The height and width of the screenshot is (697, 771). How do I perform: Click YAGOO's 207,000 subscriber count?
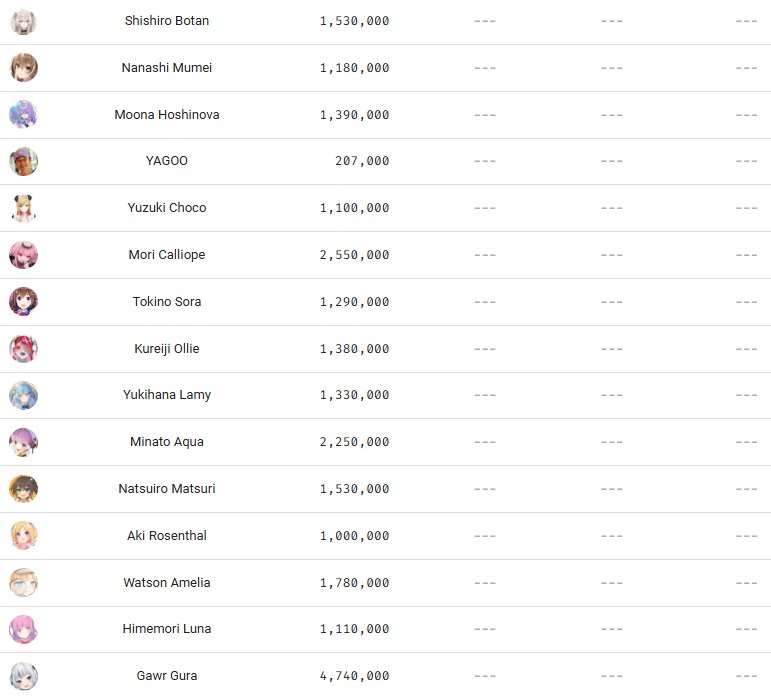[362, 161]
